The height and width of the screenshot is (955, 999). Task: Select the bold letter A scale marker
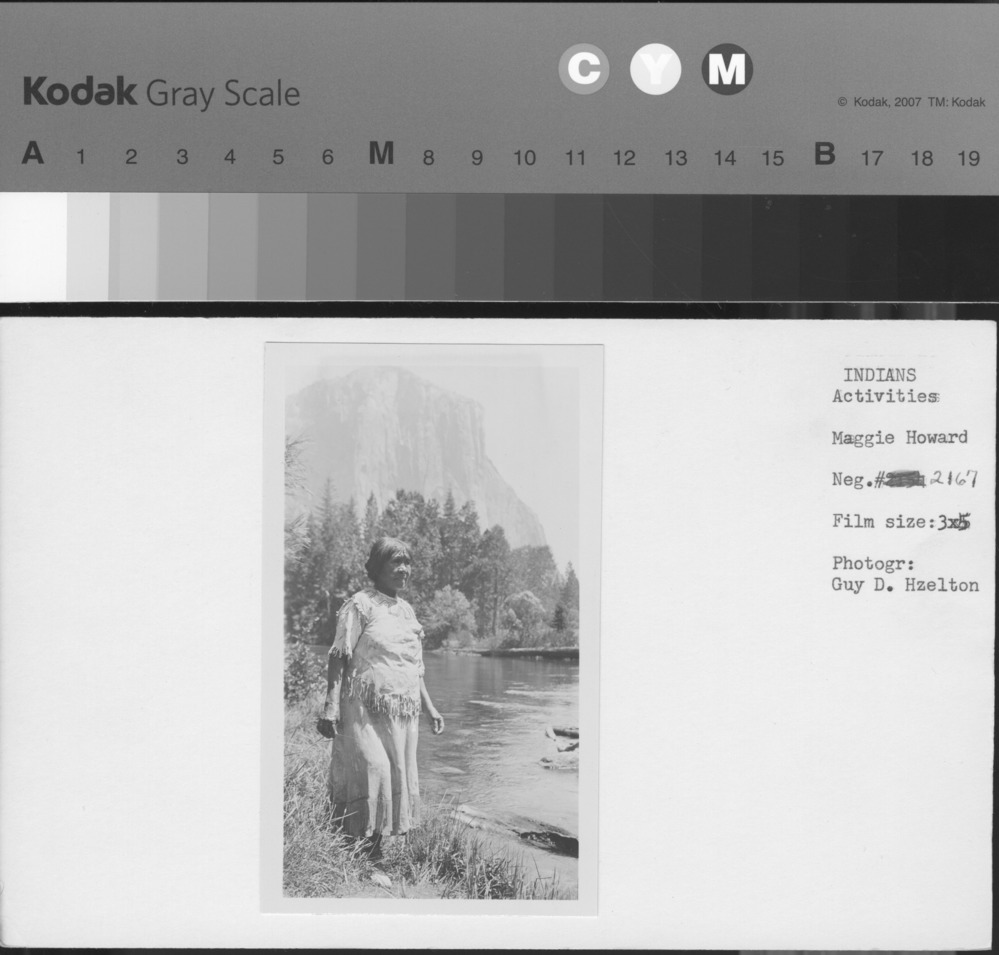click(x=32, y=155)
